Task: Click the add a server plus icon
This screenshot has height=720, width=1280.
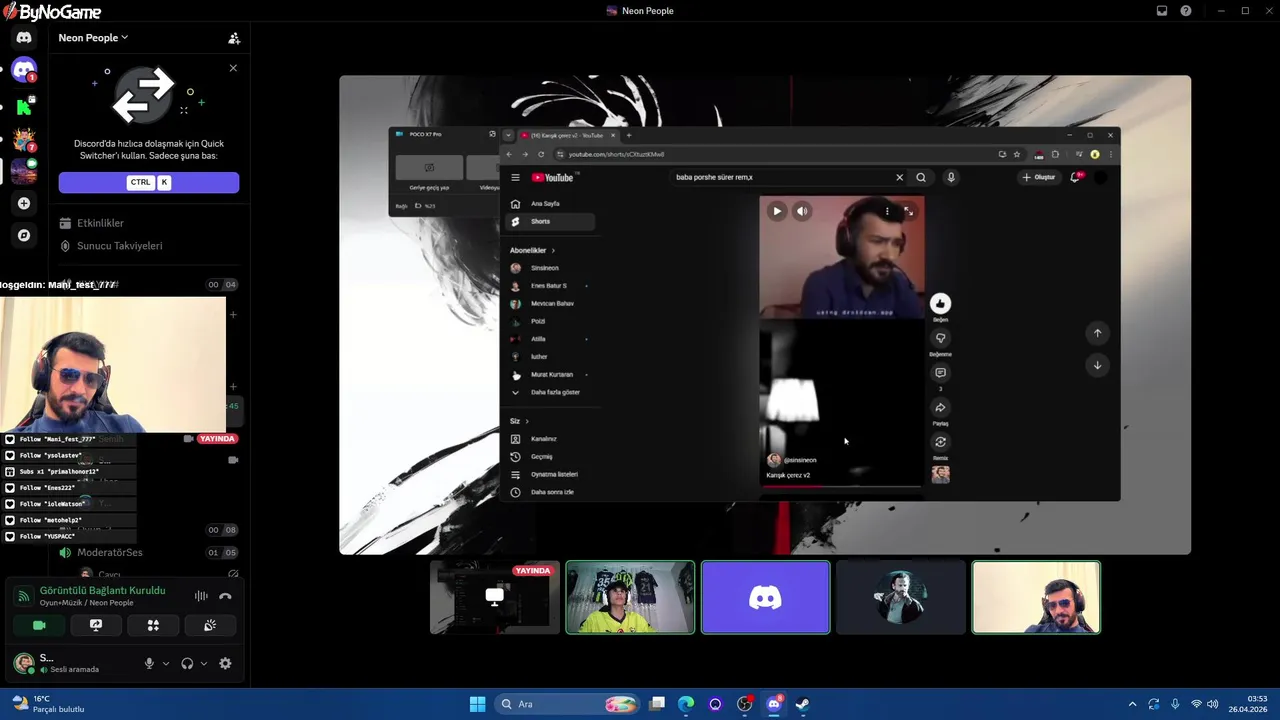Action: [x=24, y=203]
